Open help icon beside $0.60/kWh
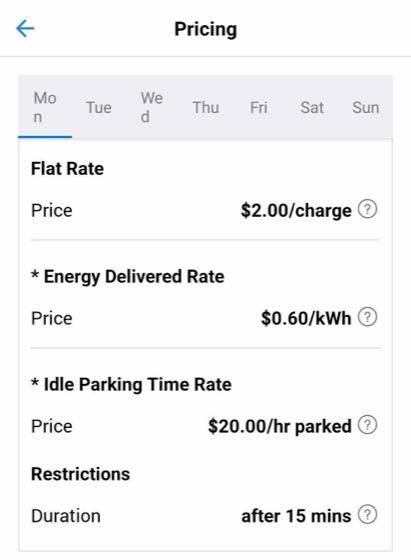411x560 pixels. (367, 317)
